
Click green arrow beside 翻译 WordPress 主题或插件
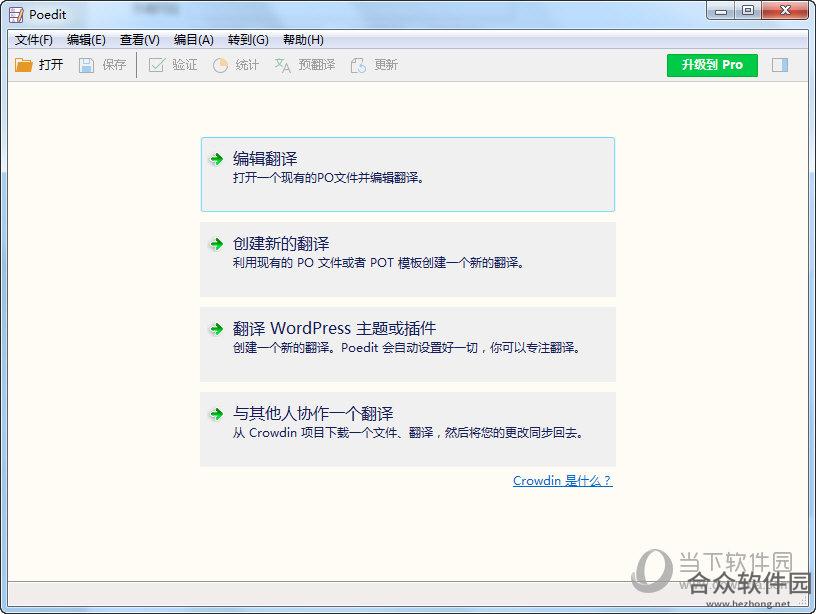(x=216, y=328)
